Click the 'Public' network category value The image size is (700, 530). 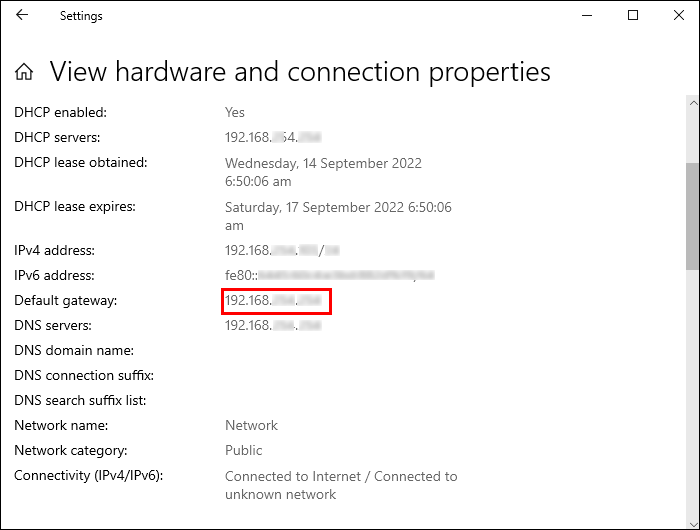tap(244, 450)
